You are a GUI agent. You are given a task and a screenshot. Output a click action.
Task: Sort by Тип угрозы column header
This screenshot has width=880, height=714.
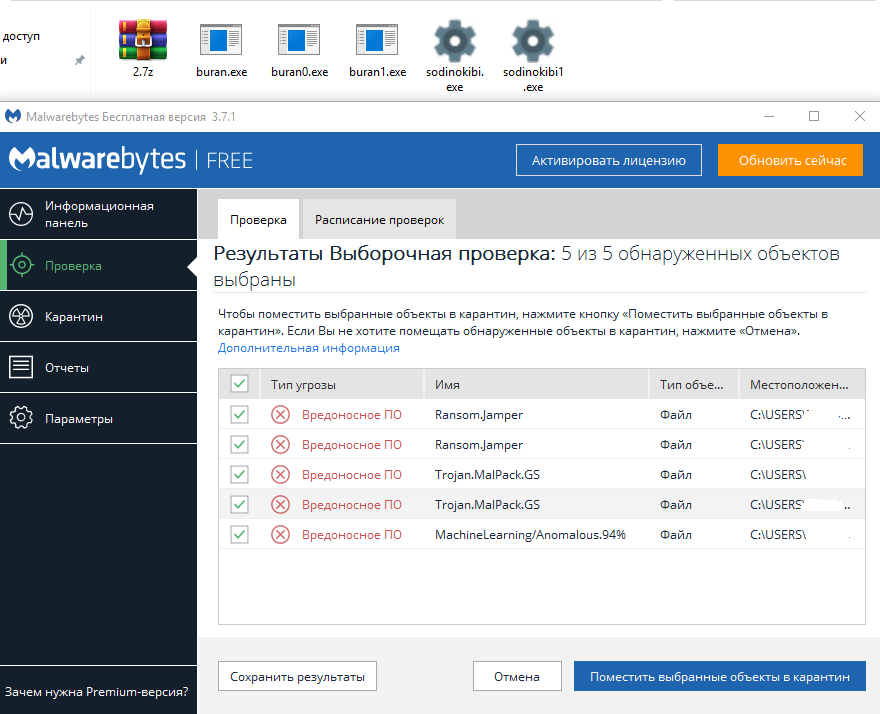click(x=342, y=385)
